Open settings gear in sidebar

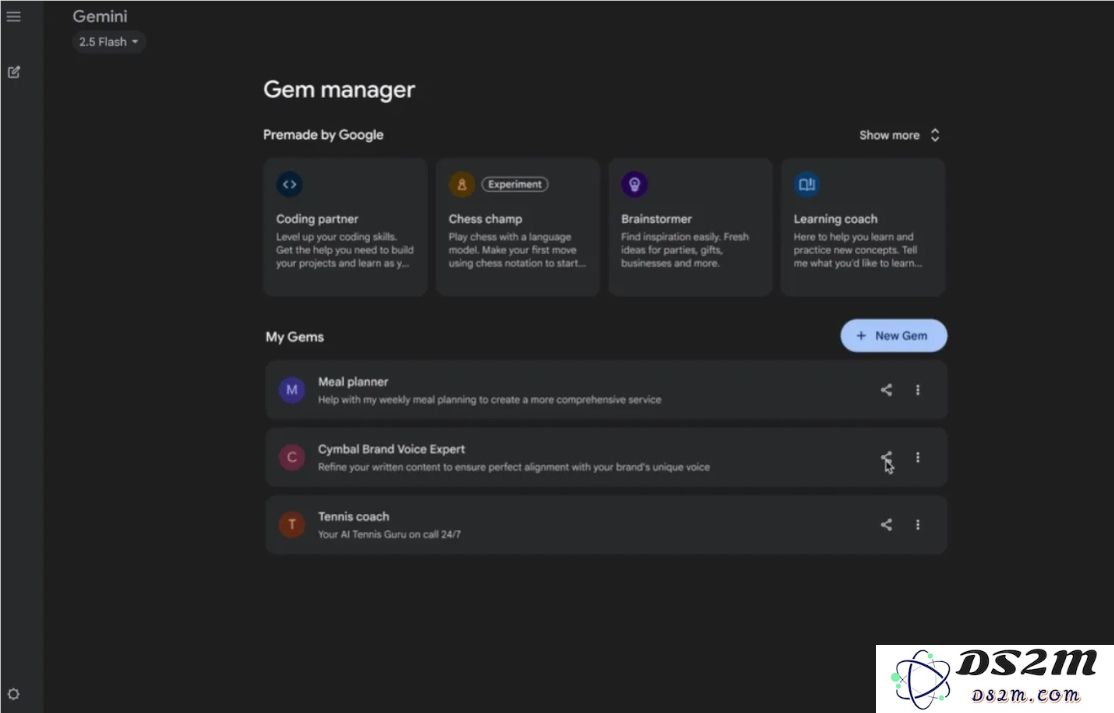click(14, 694)
